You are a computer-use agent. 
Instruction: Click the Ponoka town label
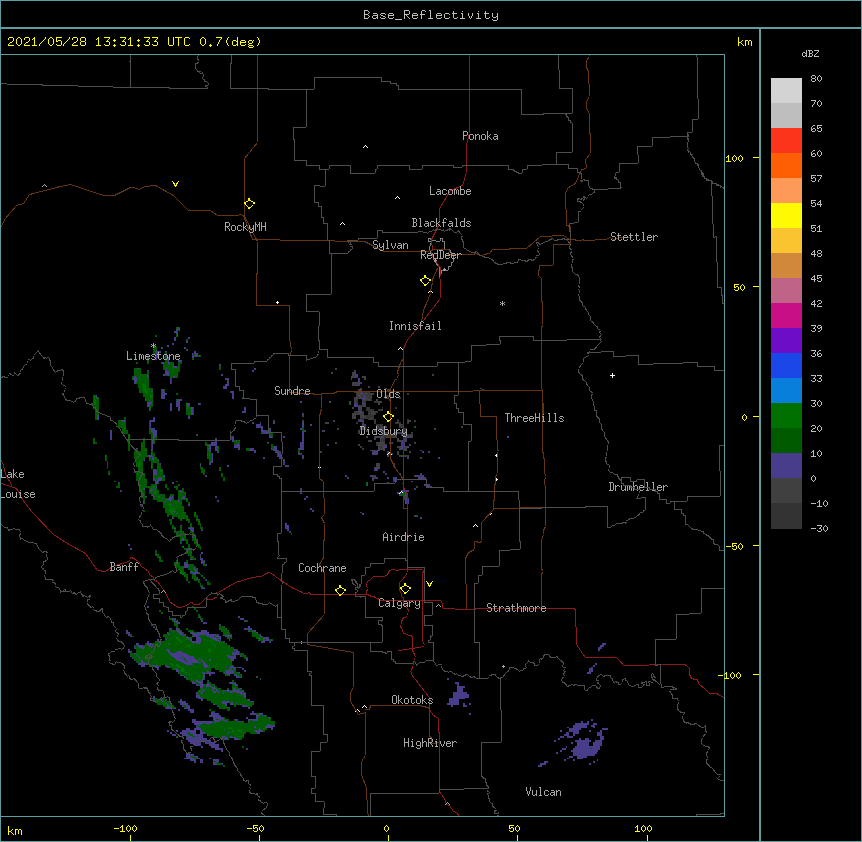point(480,136)
